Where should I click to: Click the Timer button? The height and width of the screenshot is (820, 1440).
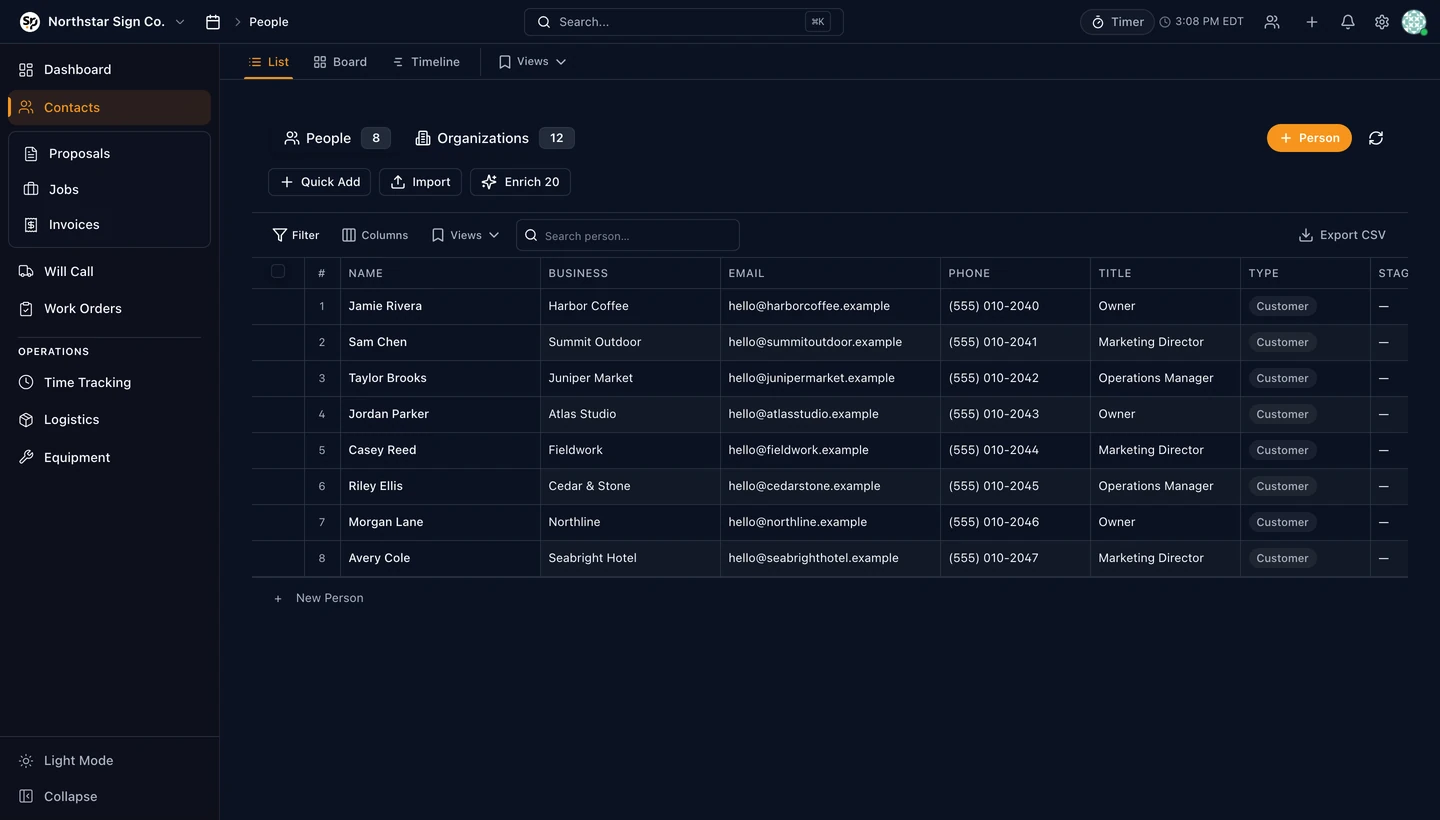[x=1117, y=22]
